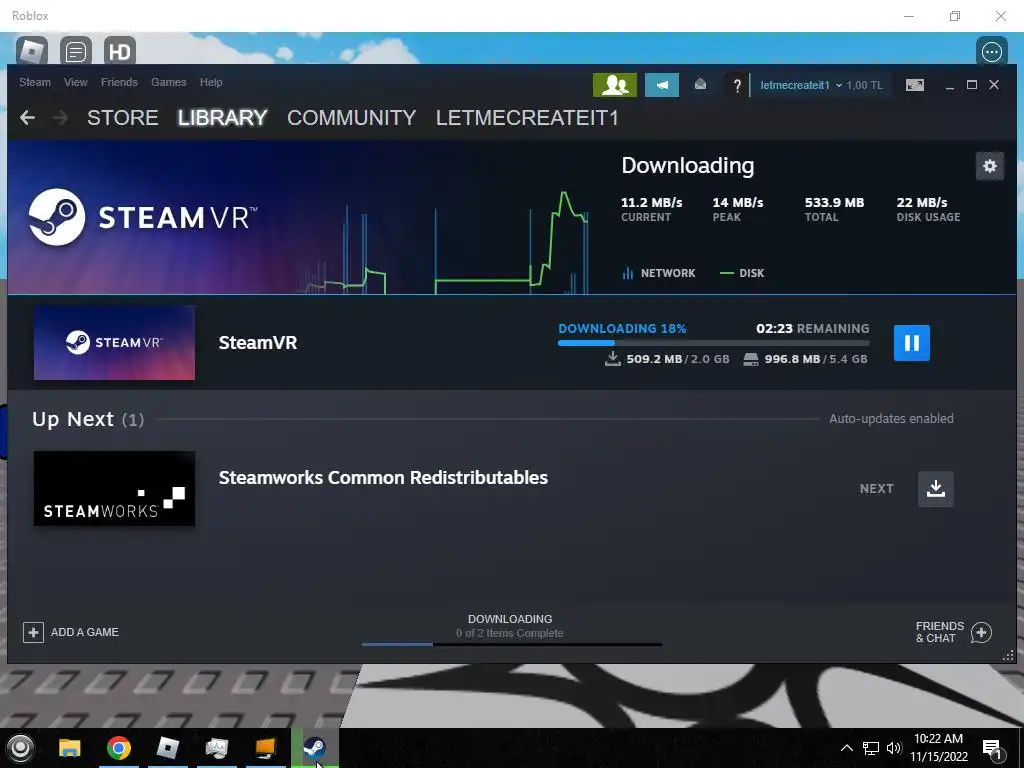Click the Steam window resize grip
The height and width of the screenshot is (768, 1024).
click(1008, 655)
